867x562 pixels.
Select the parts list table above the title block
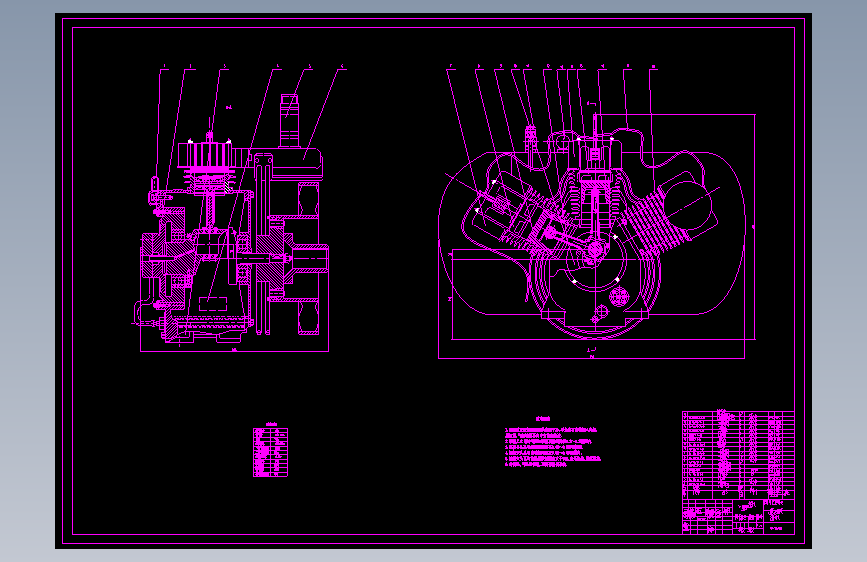739,454
